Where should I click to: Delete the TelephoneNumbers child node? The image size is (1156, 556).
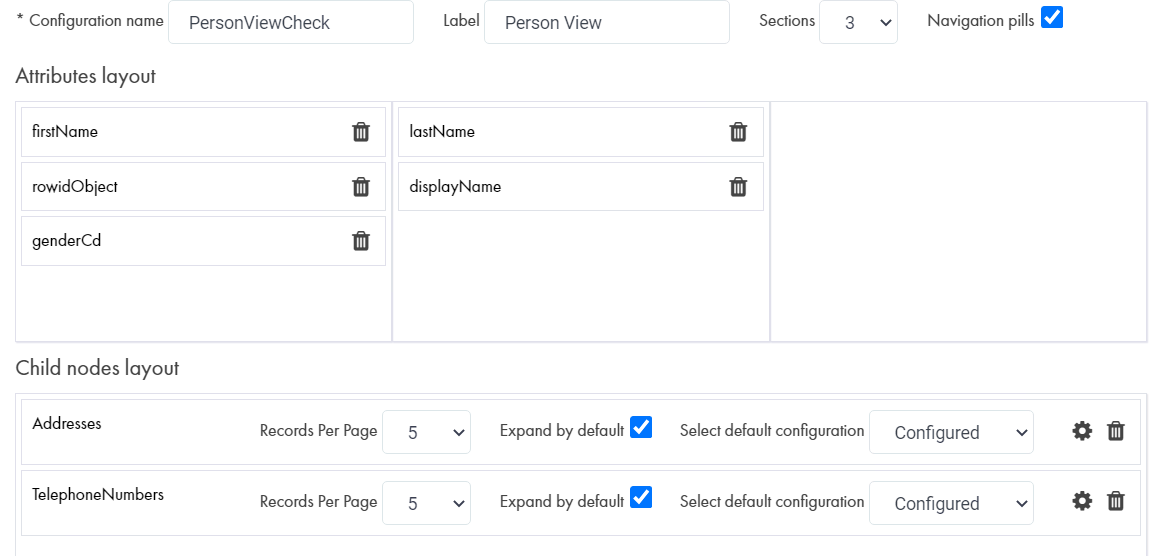(x=1116, y=501)
